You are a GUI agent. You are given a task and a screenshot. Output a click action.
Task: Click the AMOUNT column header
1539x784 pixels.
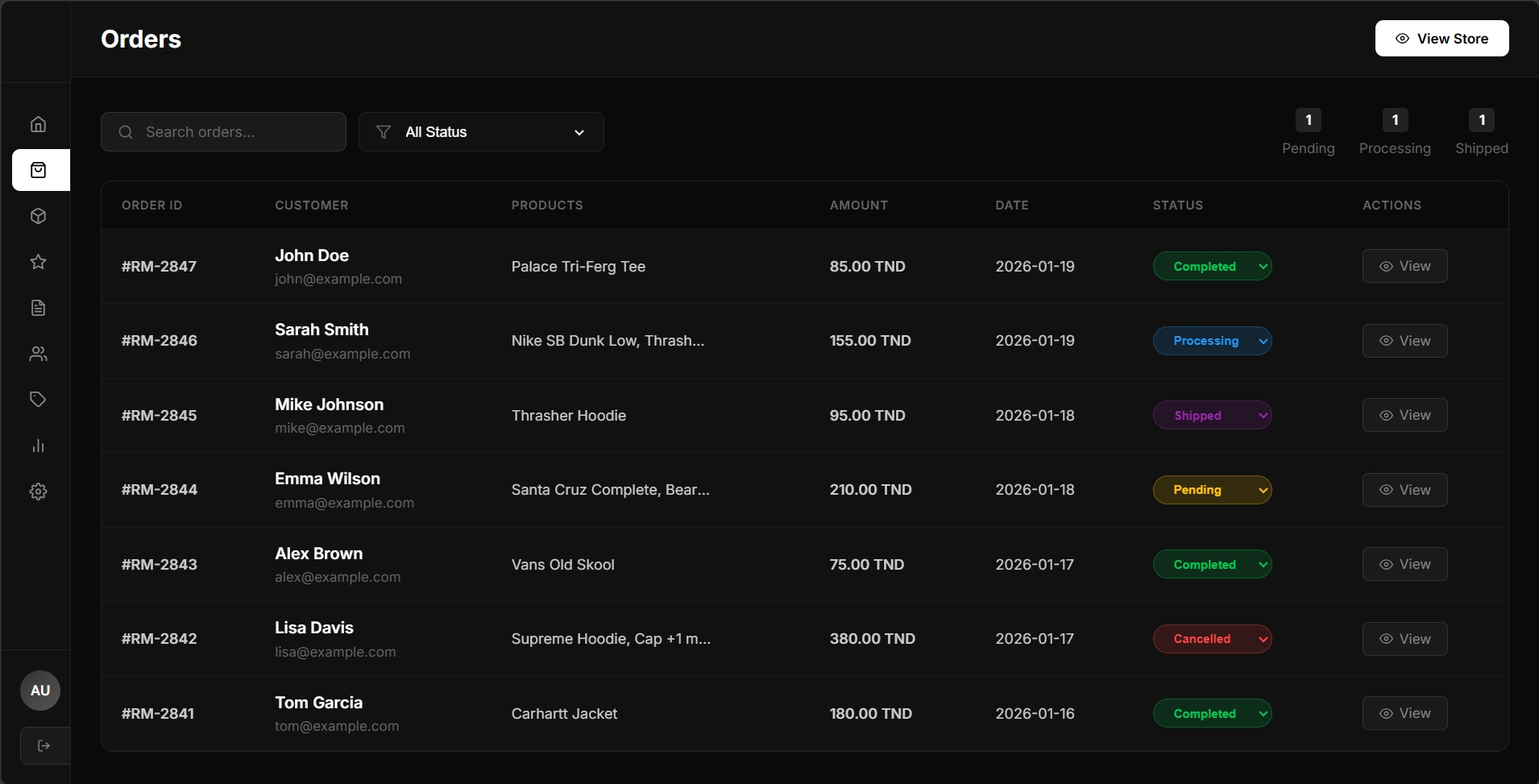(x=859, y=205)
